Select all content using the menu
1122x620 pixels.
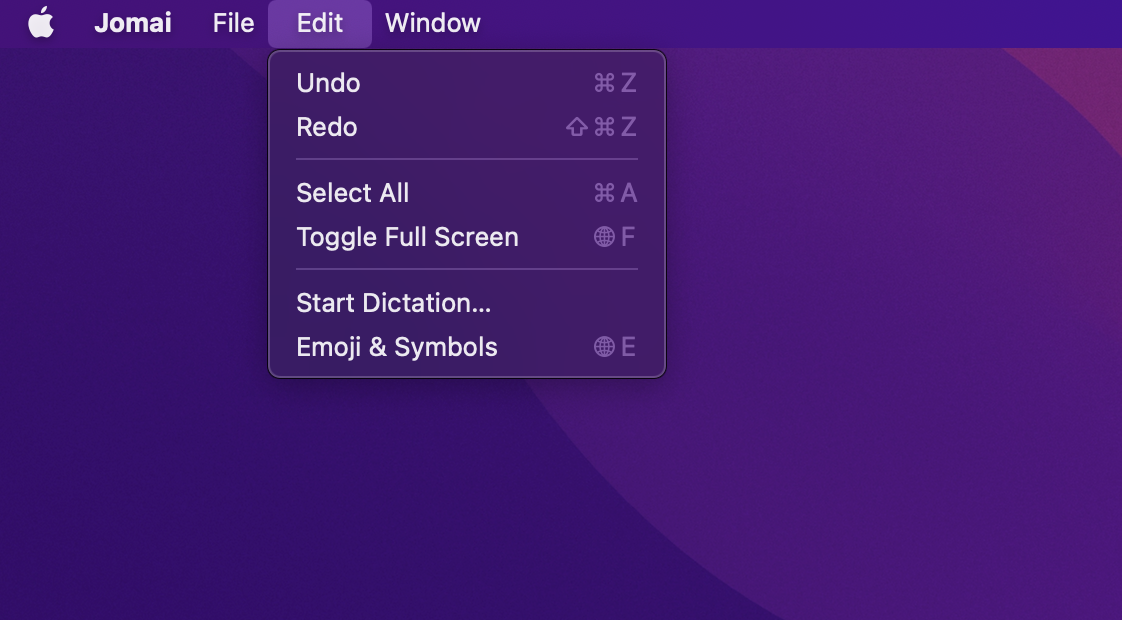point(352,193)
